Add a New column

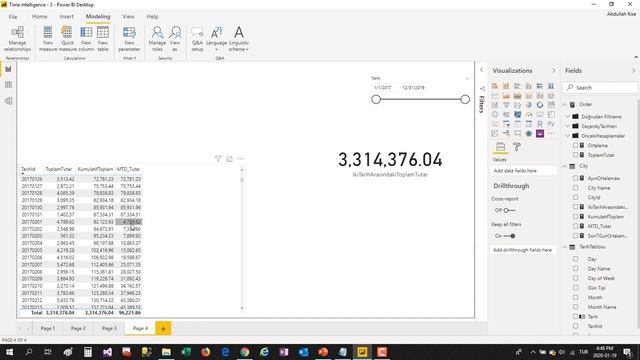(86, 39)
